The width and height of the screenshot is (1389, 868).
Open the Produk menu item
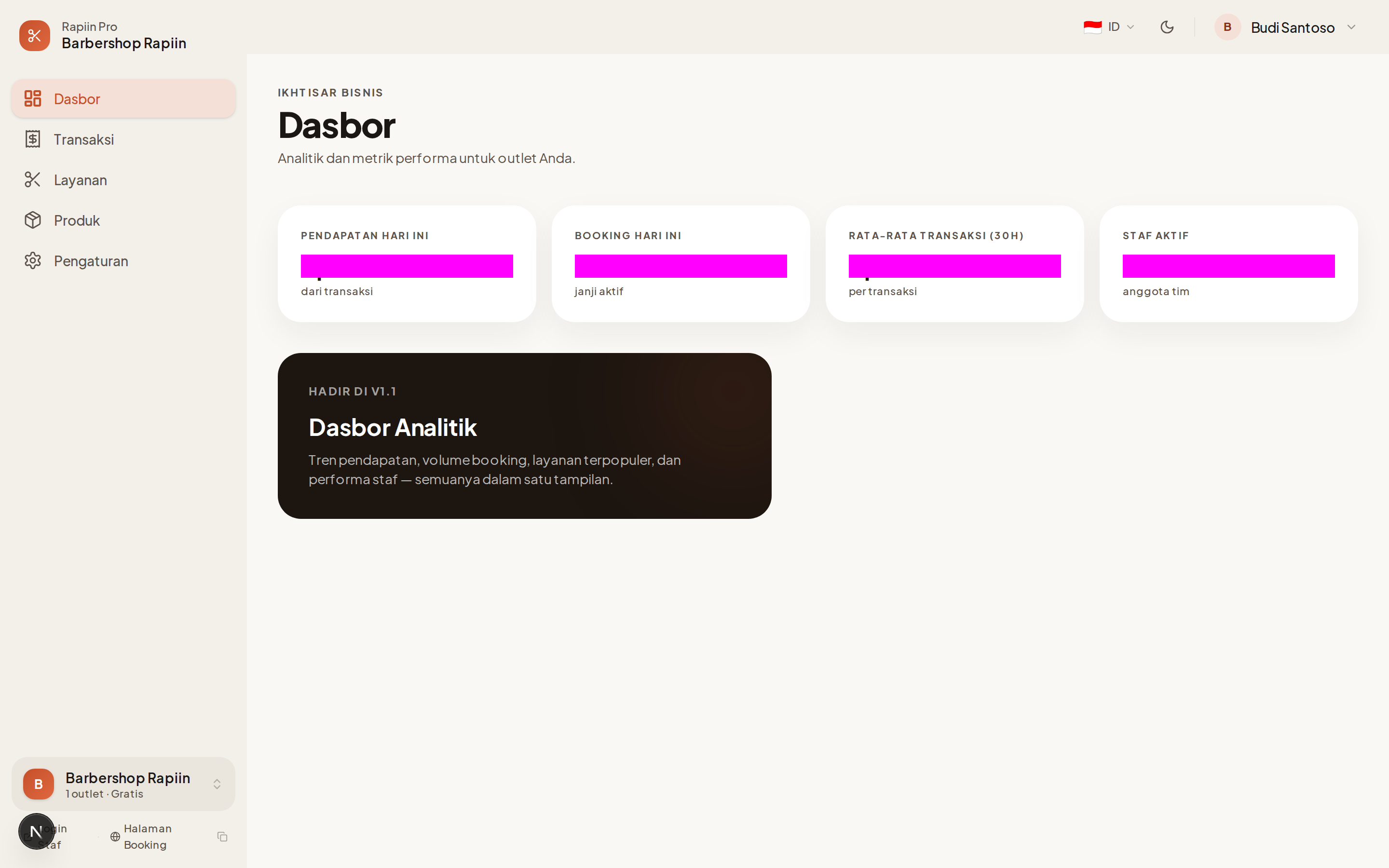[77, 220]
